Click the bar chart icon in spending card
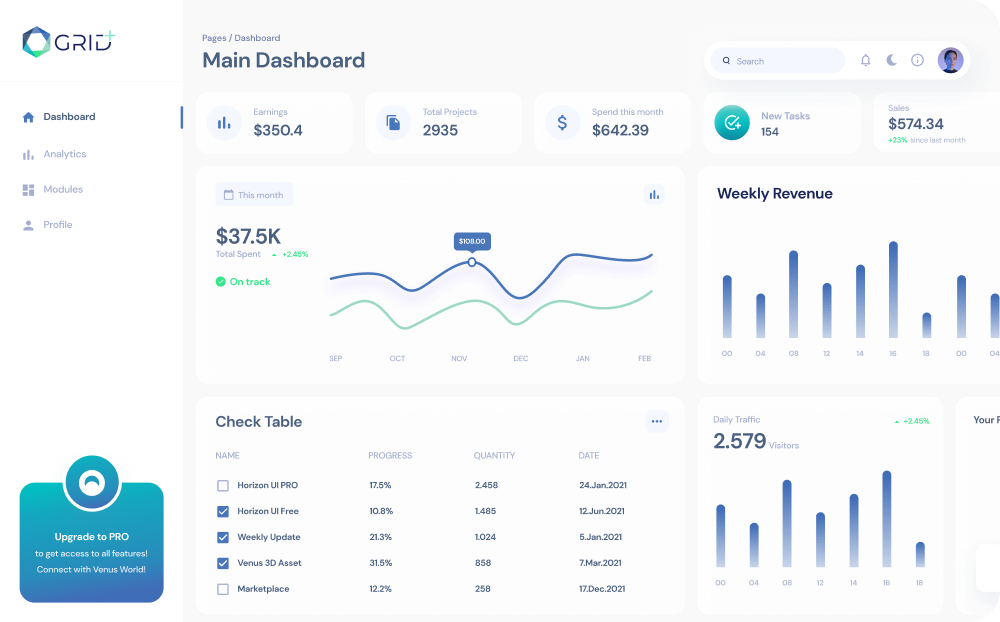 click(654, 195)
